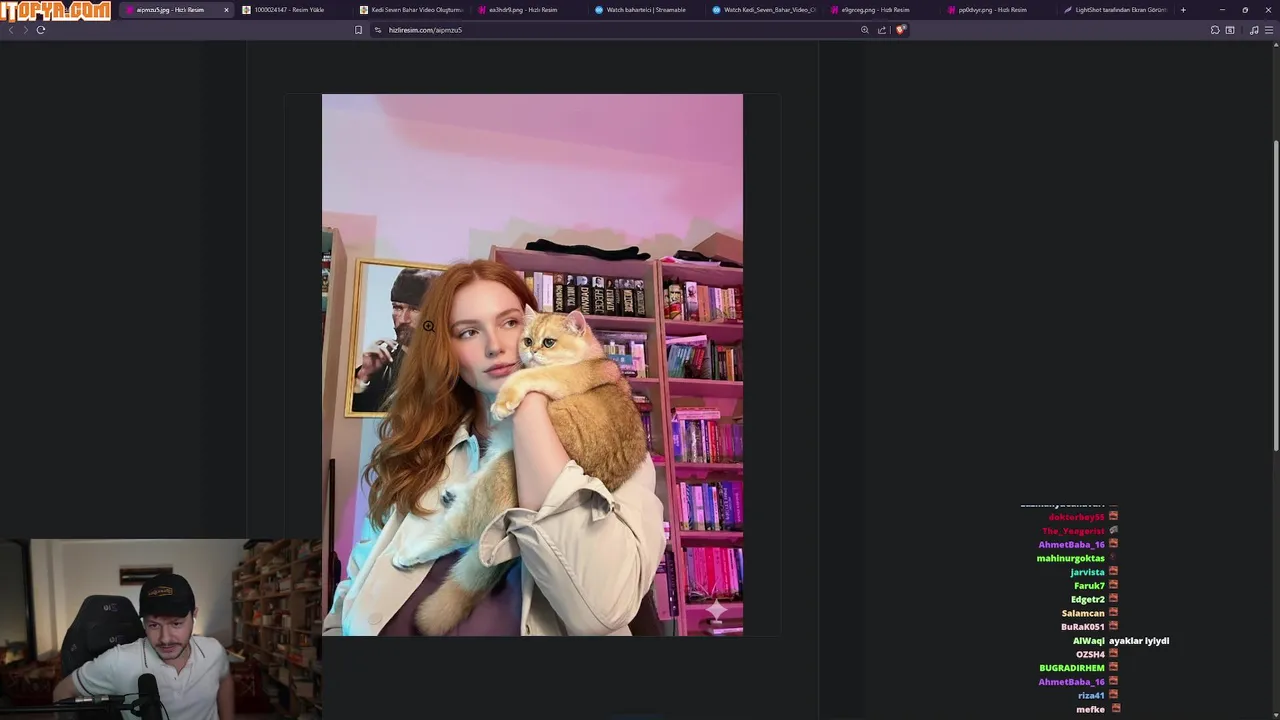
Task: Switch to 'Kedi Seven Bahar Video Oluşturma' tab
Action: (412, 10)
